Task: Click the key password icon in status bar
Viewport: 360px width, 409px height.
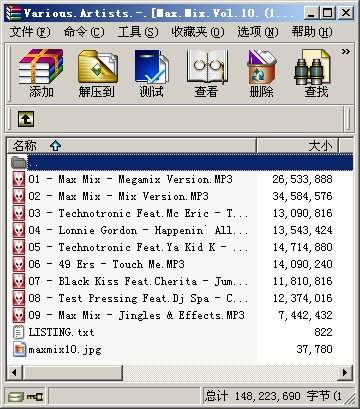Action: [x=35, y=397]
